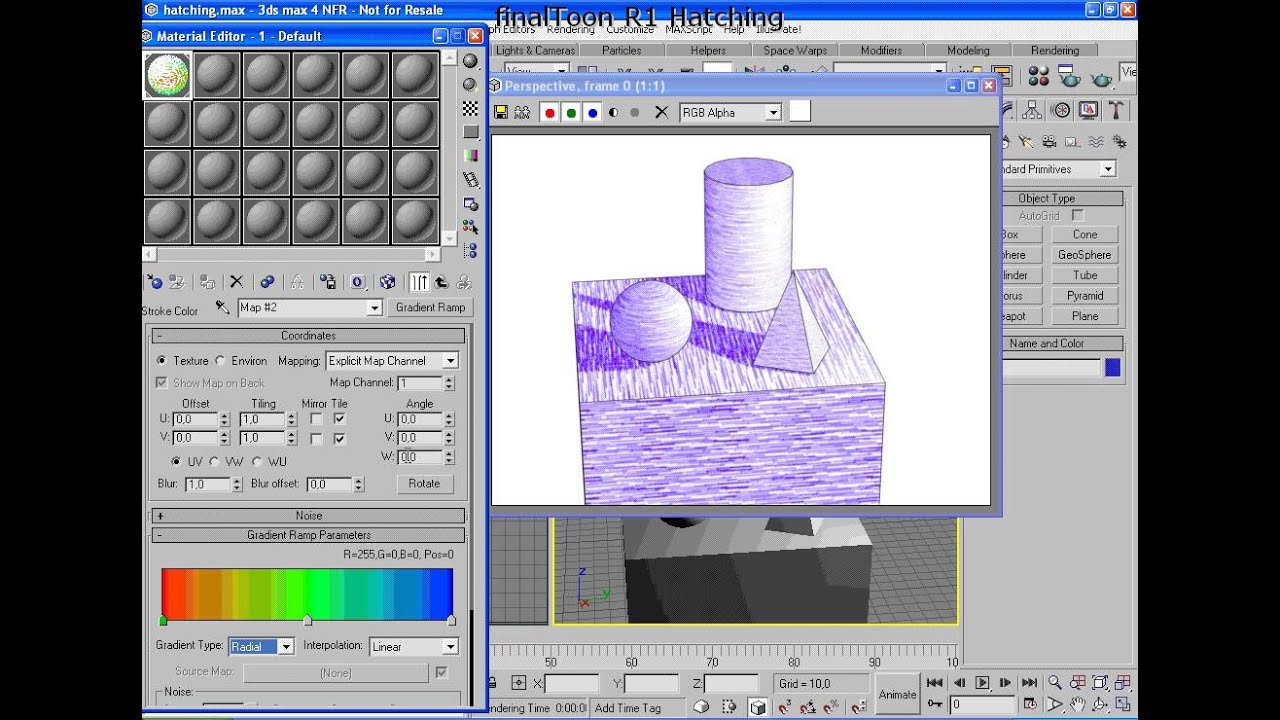Open RGB Alpha channel dropdown
The width and height of the screenshot is (1280, 720).
tap(773, 113)
